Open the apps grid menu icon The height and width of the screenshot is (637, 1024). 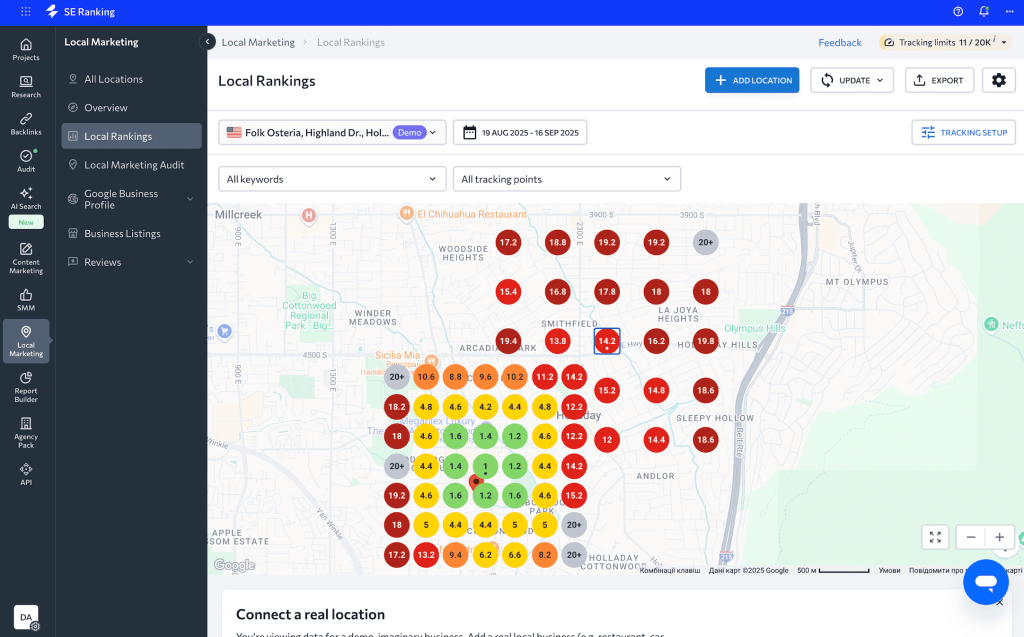click(x=26, y=12)
